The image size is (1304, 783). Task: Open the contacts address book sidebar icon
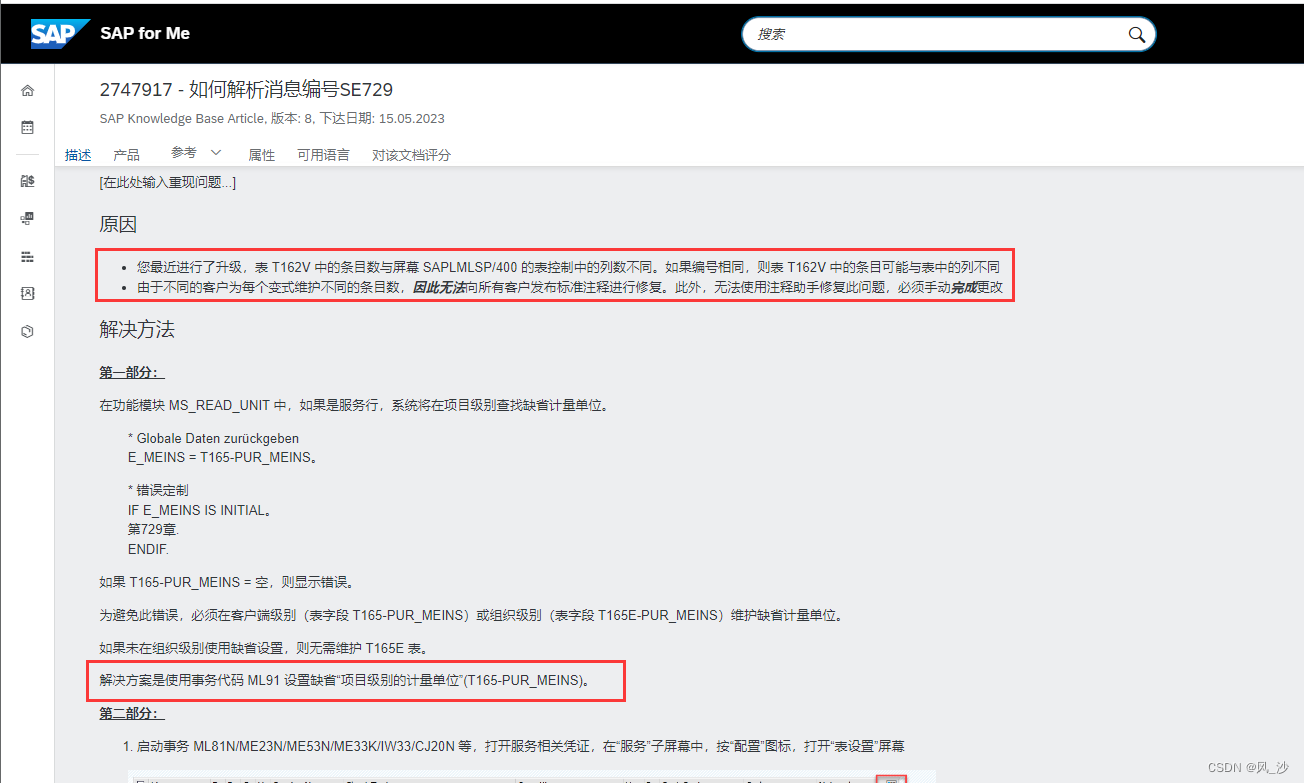(x=27, y=293)
